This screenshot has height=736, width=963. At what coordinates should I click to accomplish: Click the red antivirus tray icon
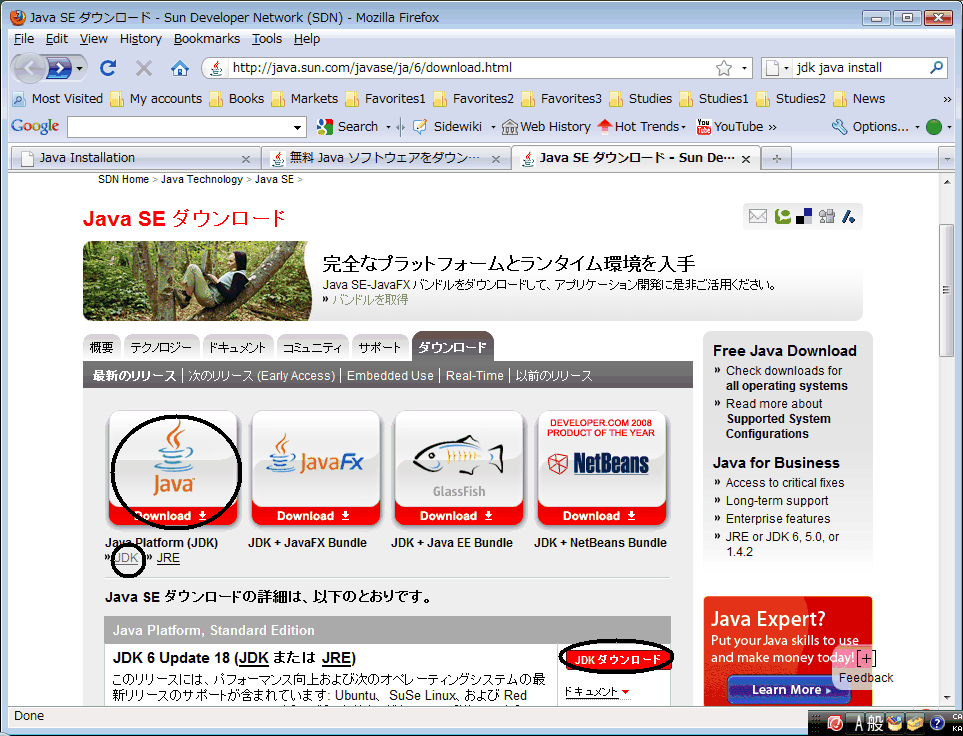835,723
